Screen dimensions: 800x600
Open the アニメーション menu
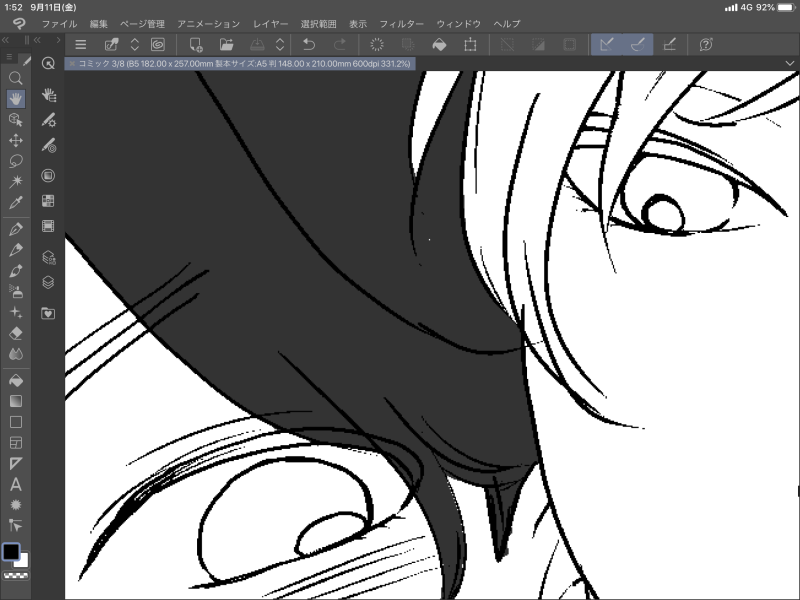pos(209,24)
